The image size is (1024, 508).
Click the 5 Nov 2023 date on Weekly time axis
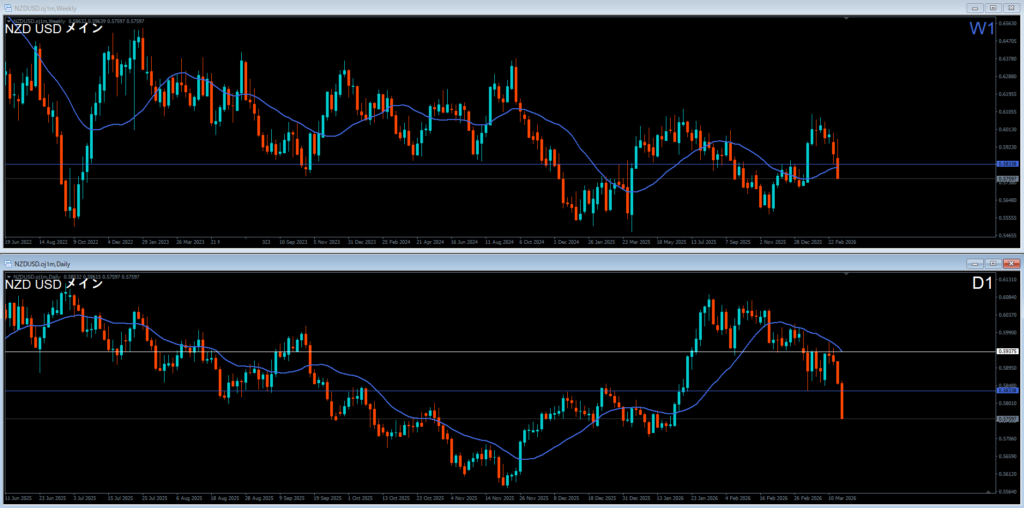click(x=327, y=241)
